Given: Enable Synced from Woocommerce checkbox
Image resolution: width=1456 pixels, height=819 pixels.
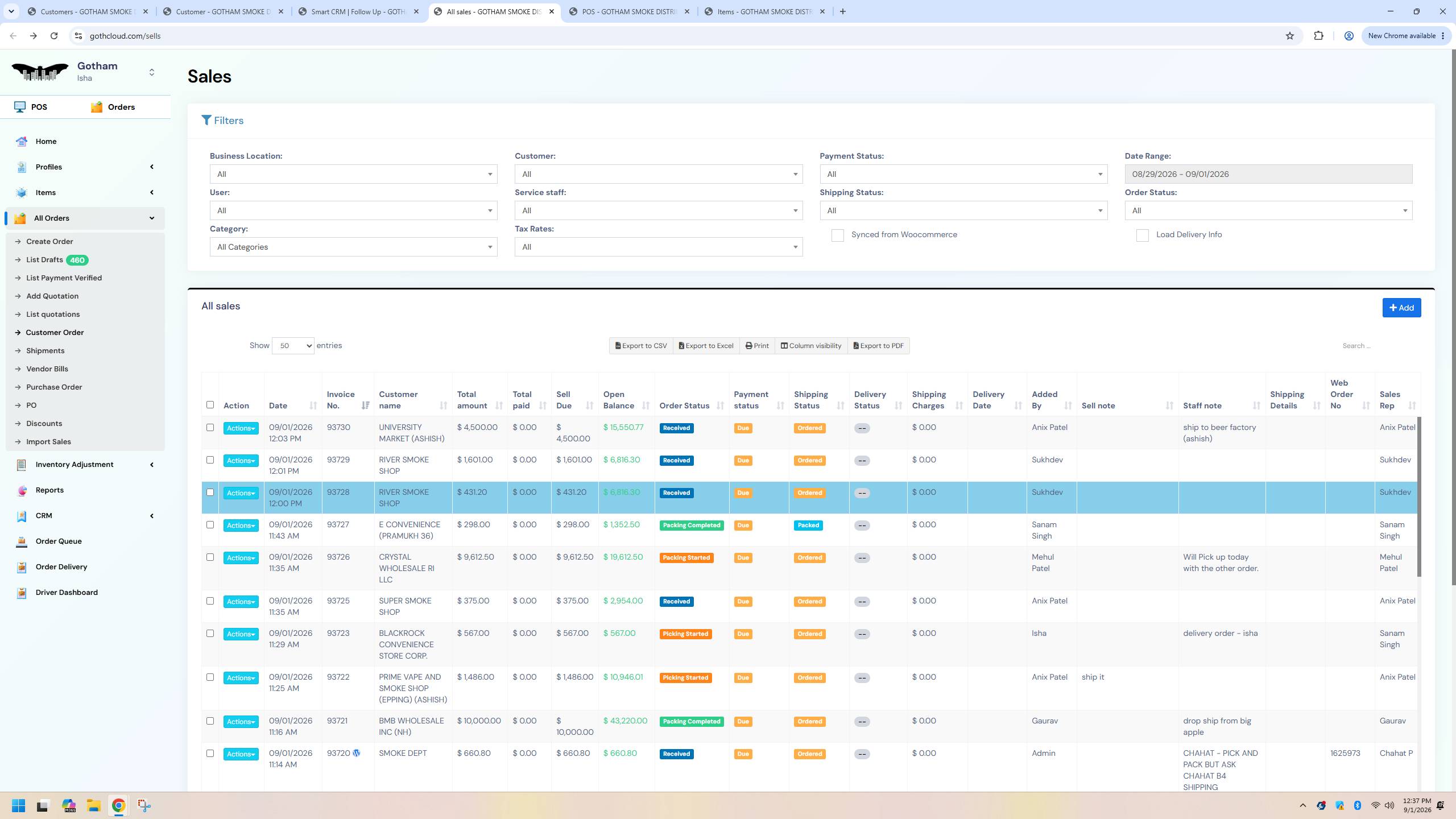Looking at the screenshot, I should click(837, 235).
